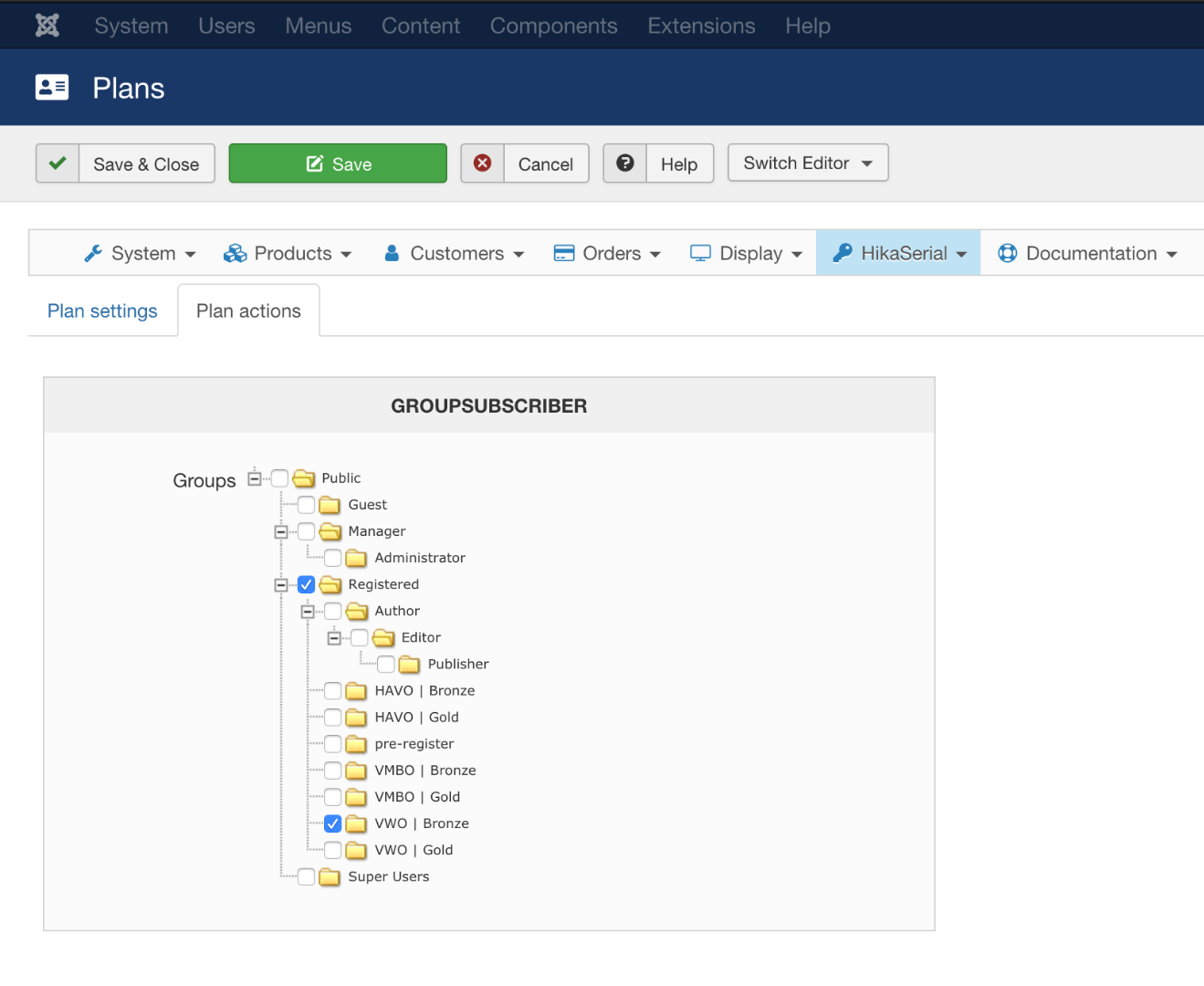
Task: Click the green checkmark Save & Close icon
Action: [58, 163]
